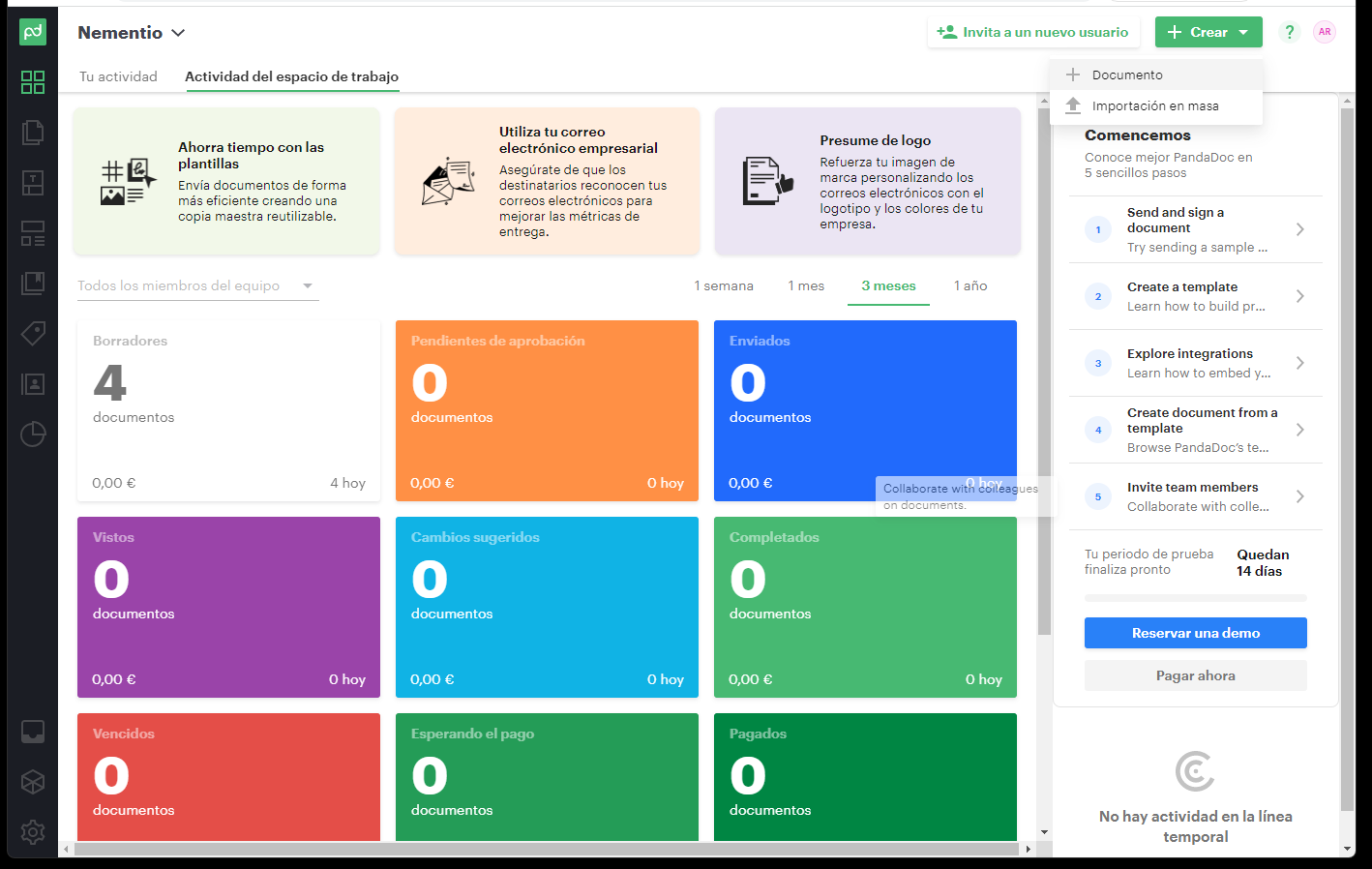
Task: Open Ahorra tiempo con las plantillas card
Action: [227, 181]
